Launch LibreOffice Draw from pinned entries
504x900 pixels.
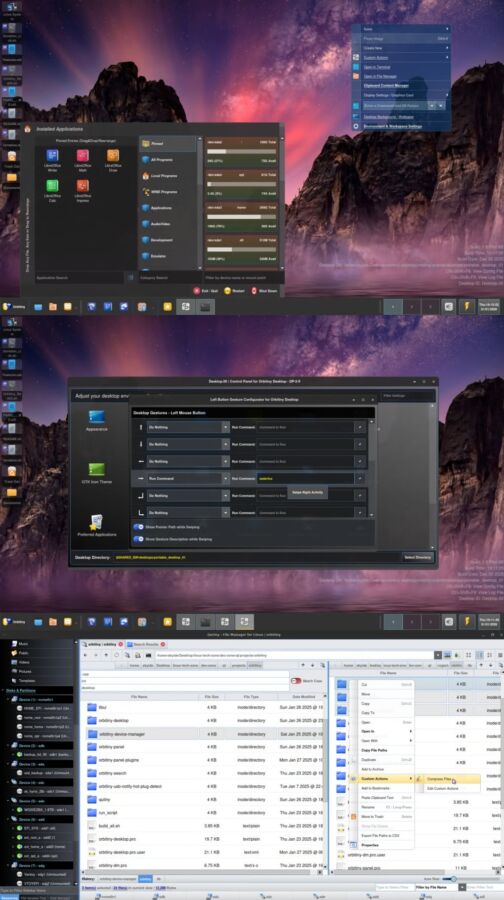point(113,159)
